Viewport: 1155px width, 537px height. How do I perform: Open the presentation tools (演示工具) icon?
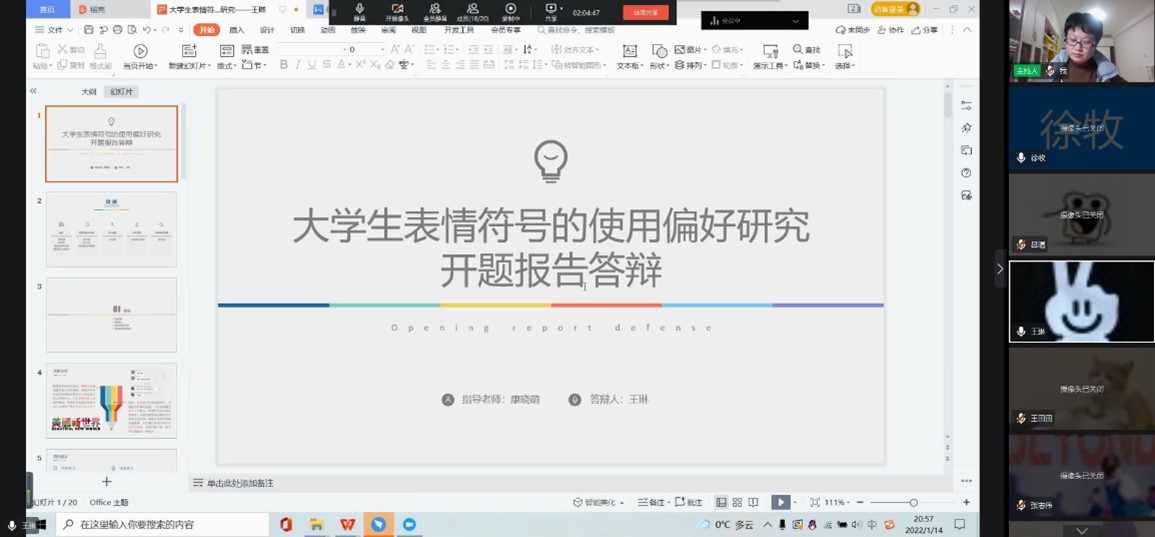click(x=769, y=51)
